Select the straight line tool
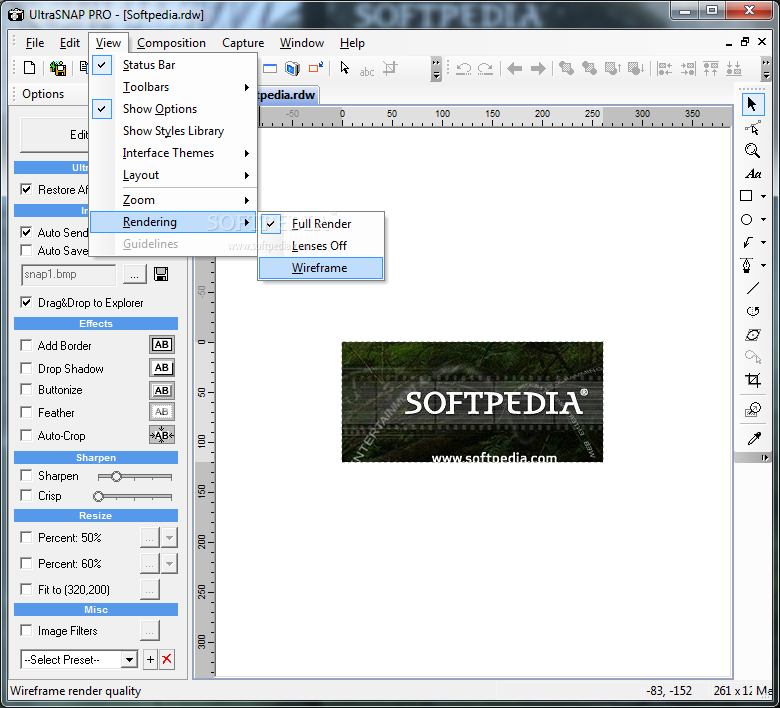 click(753, 288)
